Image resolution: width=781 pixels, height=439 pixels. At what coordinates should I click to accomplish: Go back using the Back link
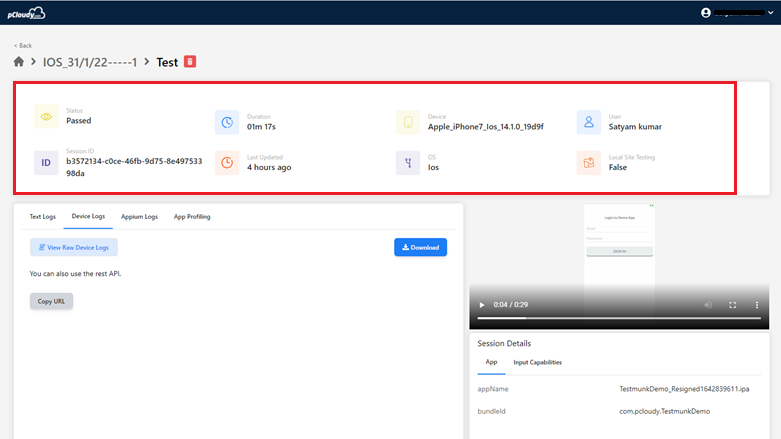point(23,45)
